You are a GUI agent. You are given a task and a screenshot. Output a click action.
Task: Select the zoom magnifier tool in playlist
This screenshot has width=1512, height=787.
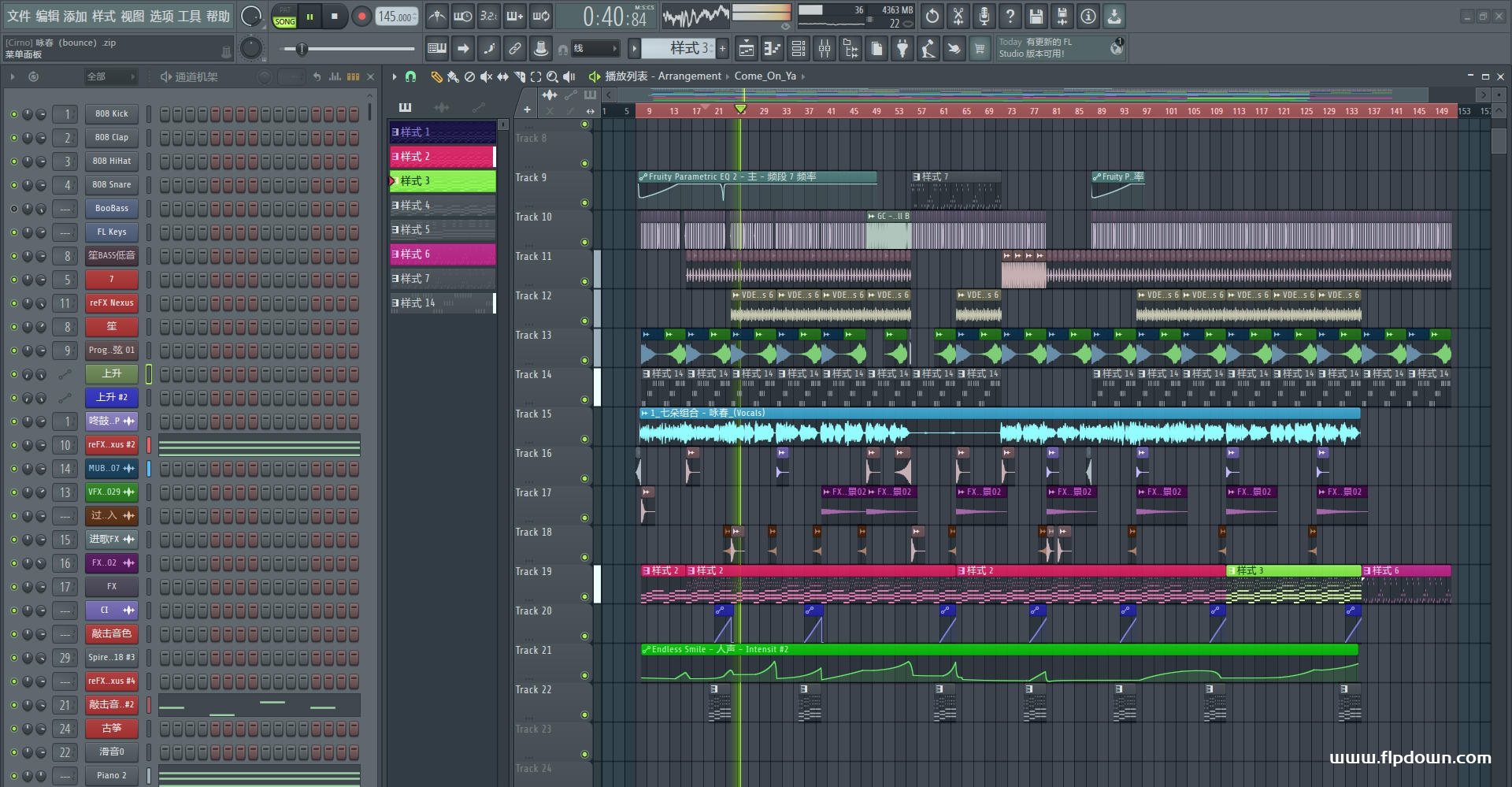pos(552,76)
